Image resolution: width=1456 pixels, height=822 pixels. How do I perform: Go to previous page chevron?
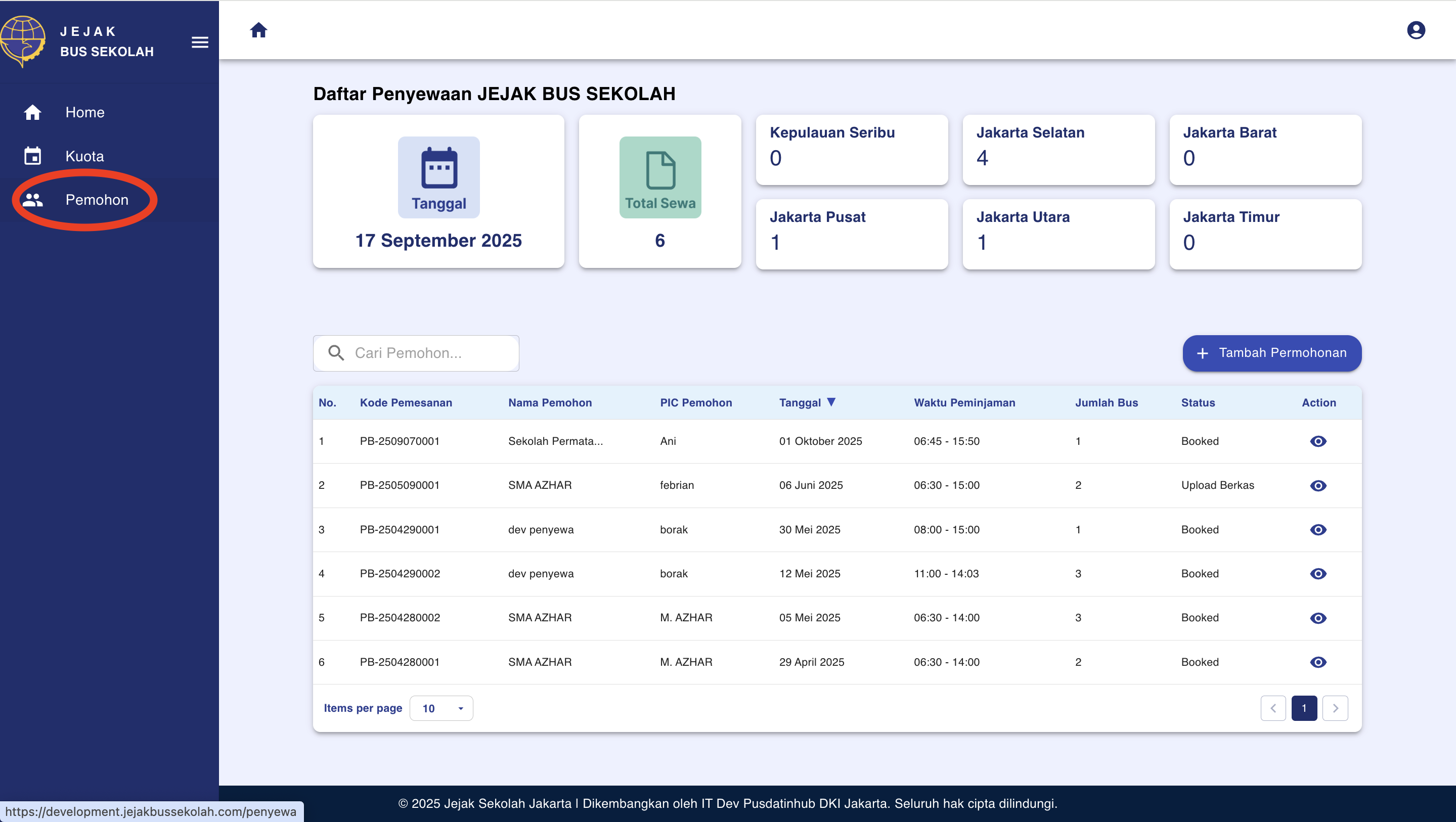coord(1273,708)
